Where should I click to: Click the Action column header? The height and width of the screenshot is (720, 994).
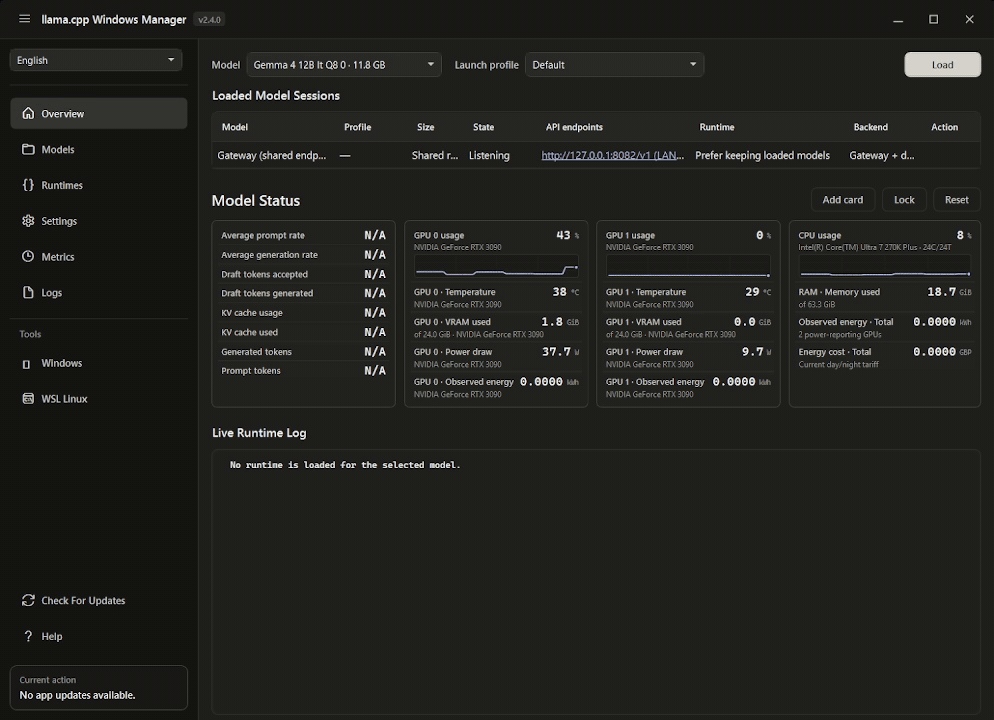tap(945, 127)
